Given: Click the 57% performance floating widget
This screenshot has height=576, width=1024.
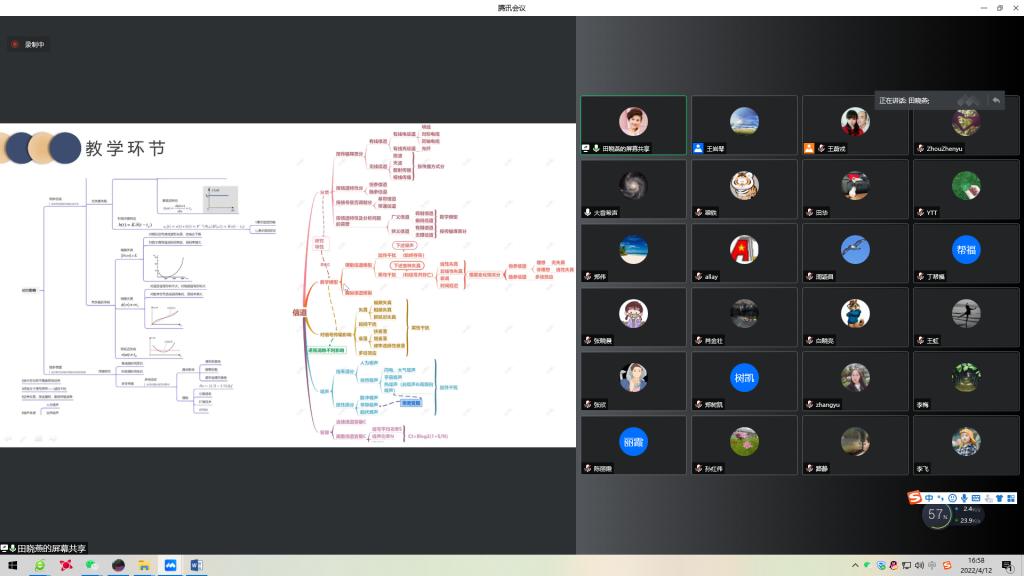Looking at the screenshot, I should (x=937, y=515).
